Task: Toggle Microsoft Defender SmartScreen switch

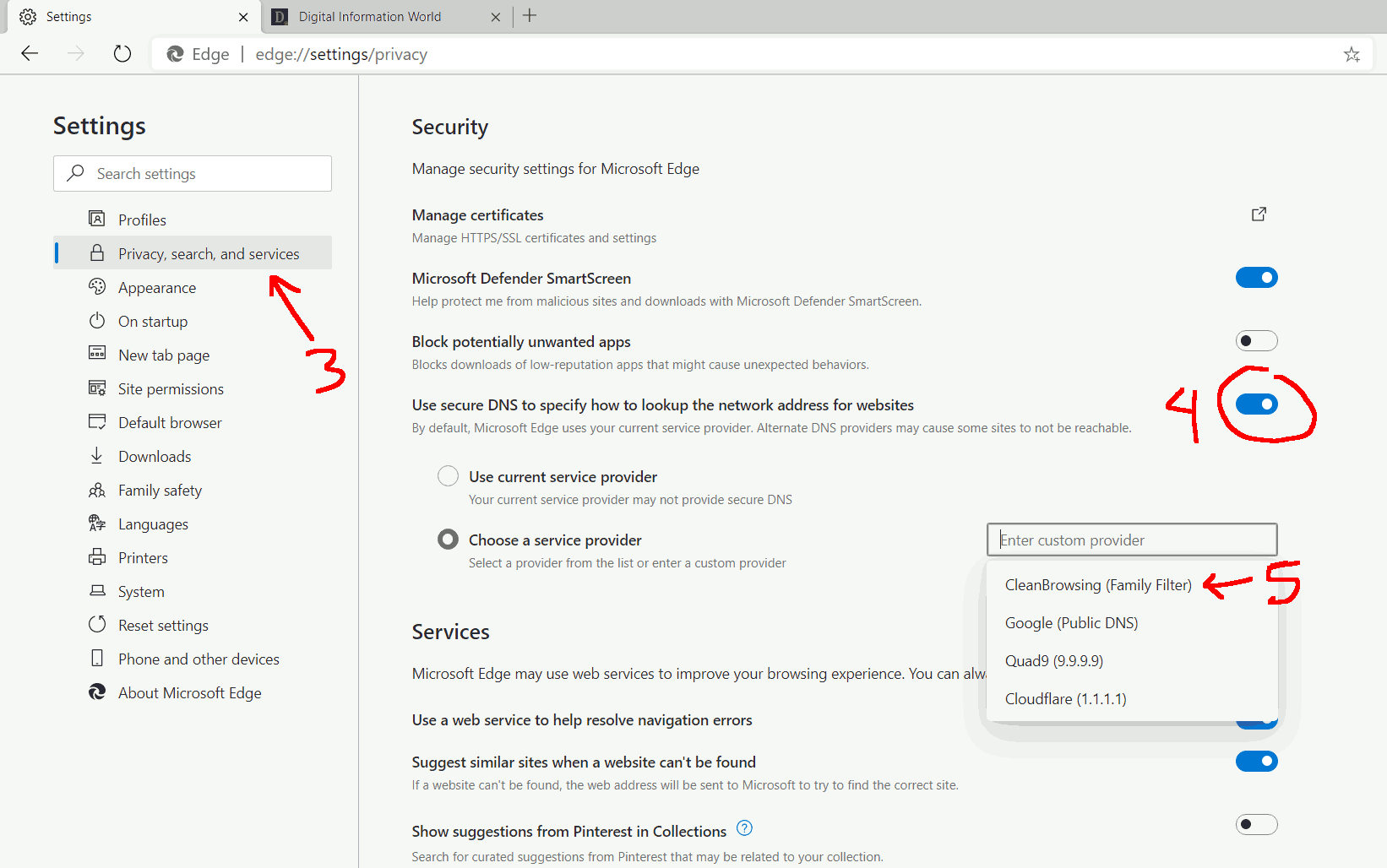Action: pos(1256,278)
